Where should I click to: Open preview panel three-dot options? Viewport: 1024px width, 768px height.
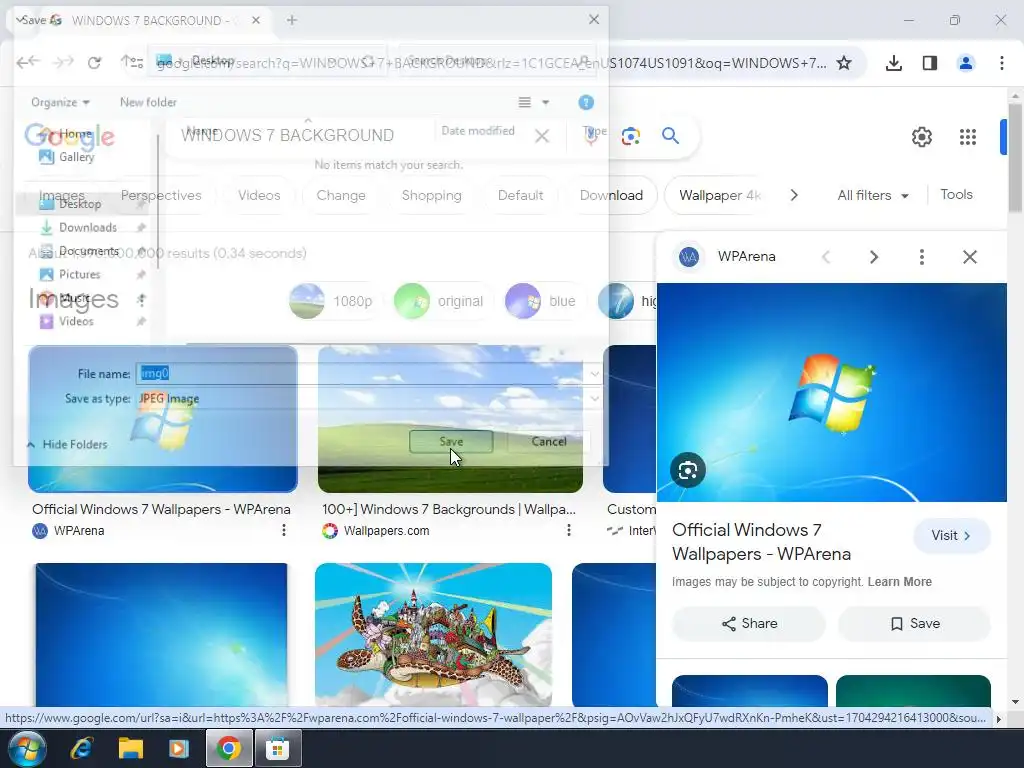pyautogui.click(x=921, y=257)
